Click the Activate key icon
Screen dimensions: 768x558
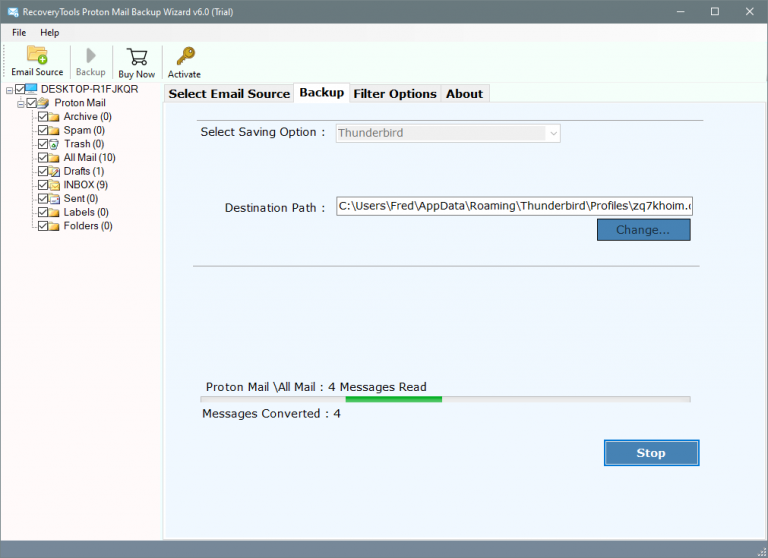coord(186,56)
